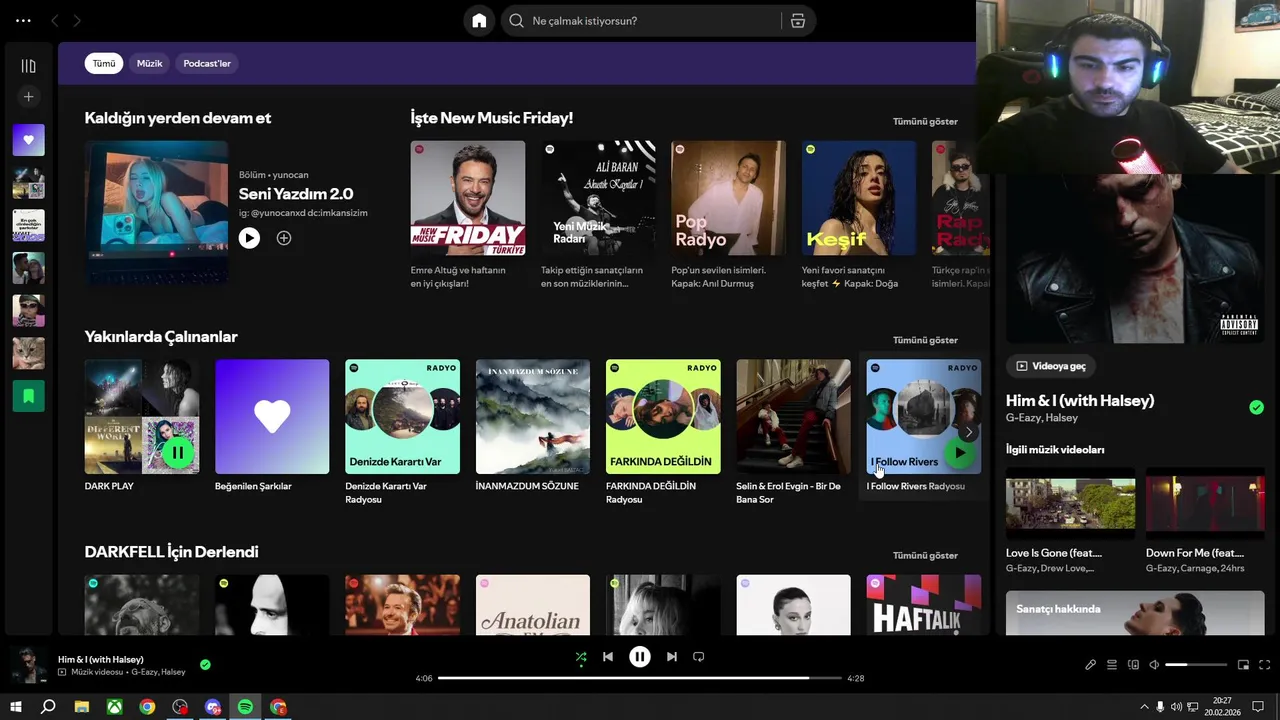Viewport: 1280px width, 720px height.
Task: Open the Your Library sidebar icon
Action: tap(28, 66)
